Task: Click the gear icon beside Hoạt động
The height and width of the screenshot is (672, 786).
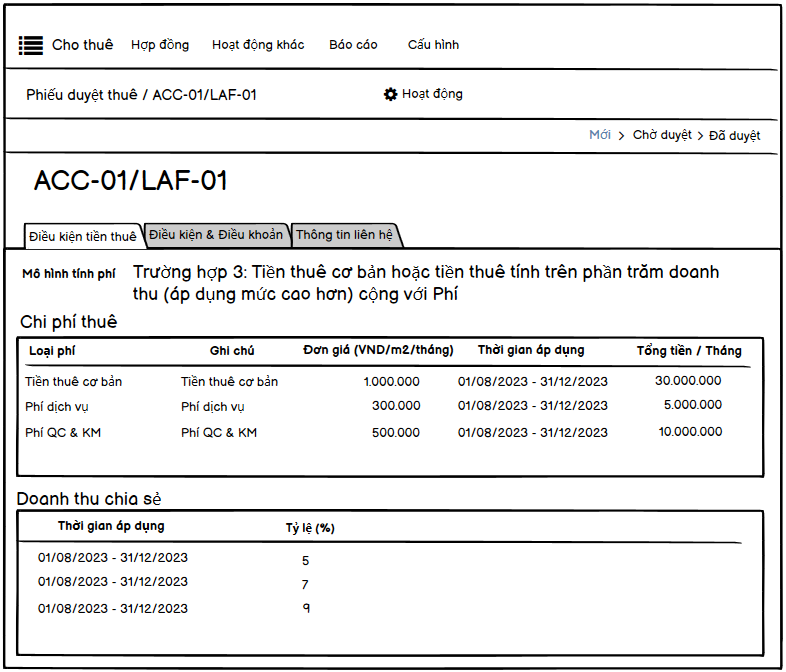Action: click(390, 94)
